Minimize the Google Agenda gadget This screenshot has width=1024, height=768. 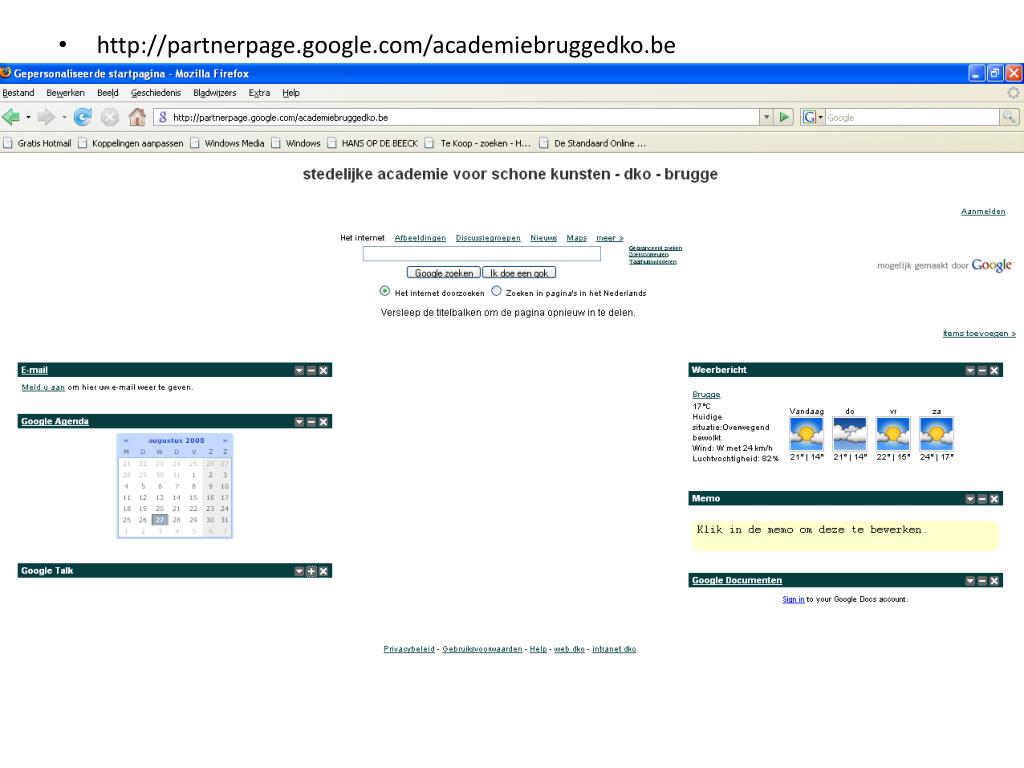point(312,422)
